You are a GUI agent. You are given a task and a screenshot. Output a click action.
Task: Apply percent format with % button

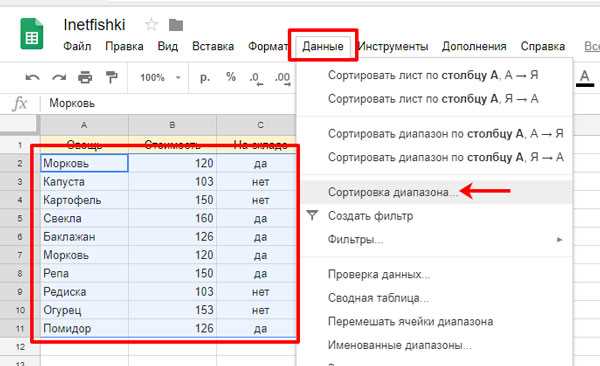coord(231,77)
